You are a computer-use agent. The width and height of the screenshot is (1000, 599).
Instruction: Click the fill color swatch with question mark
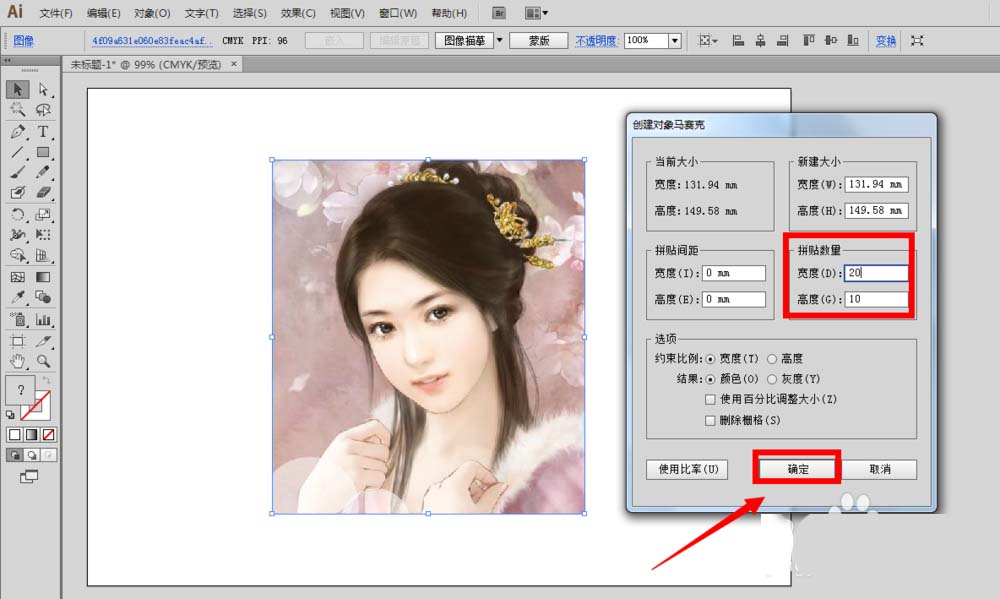(x=20, y=390)
